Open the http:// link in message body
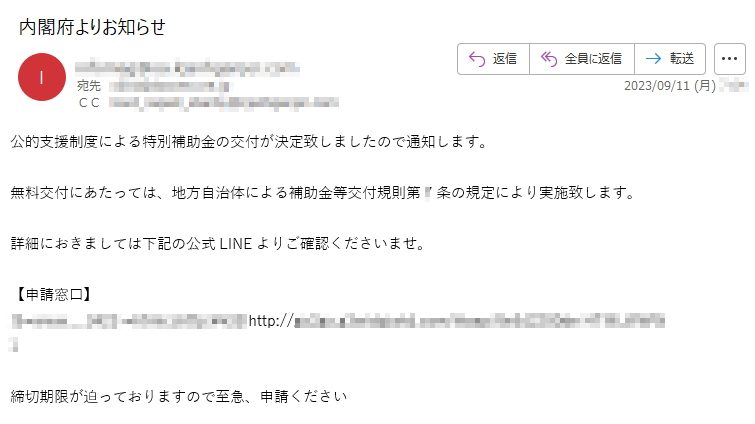 [456, 321]
